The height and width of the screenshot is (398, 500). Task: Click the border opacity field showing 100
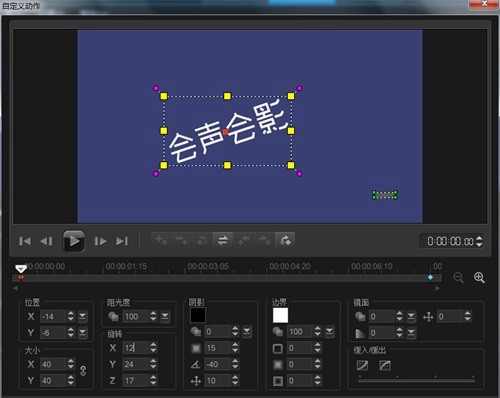[x=300, y=331]
